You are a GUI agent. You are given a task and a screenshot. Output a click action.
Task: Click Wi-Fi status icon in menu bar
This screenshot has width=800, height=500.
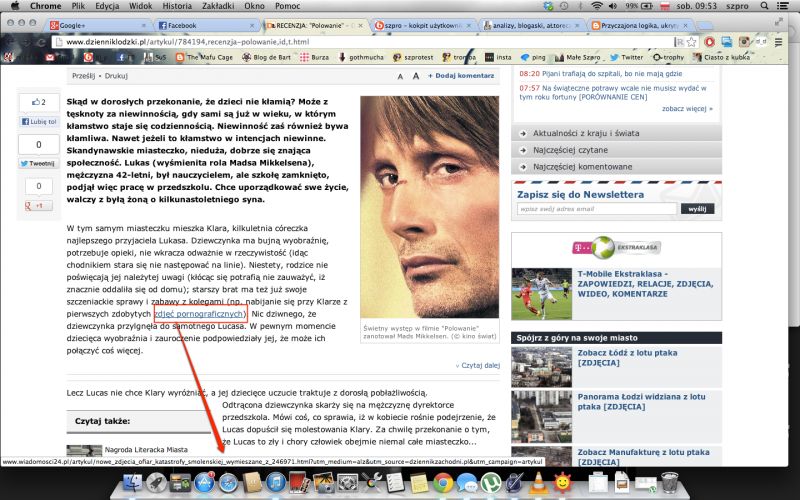tap(596, 6)
